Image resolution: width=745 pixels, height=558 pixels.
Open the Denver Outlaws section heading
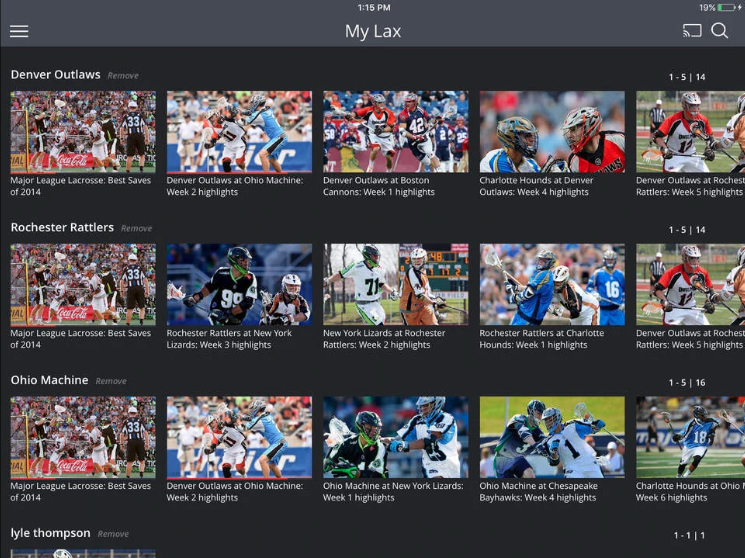tap(55, 75)
